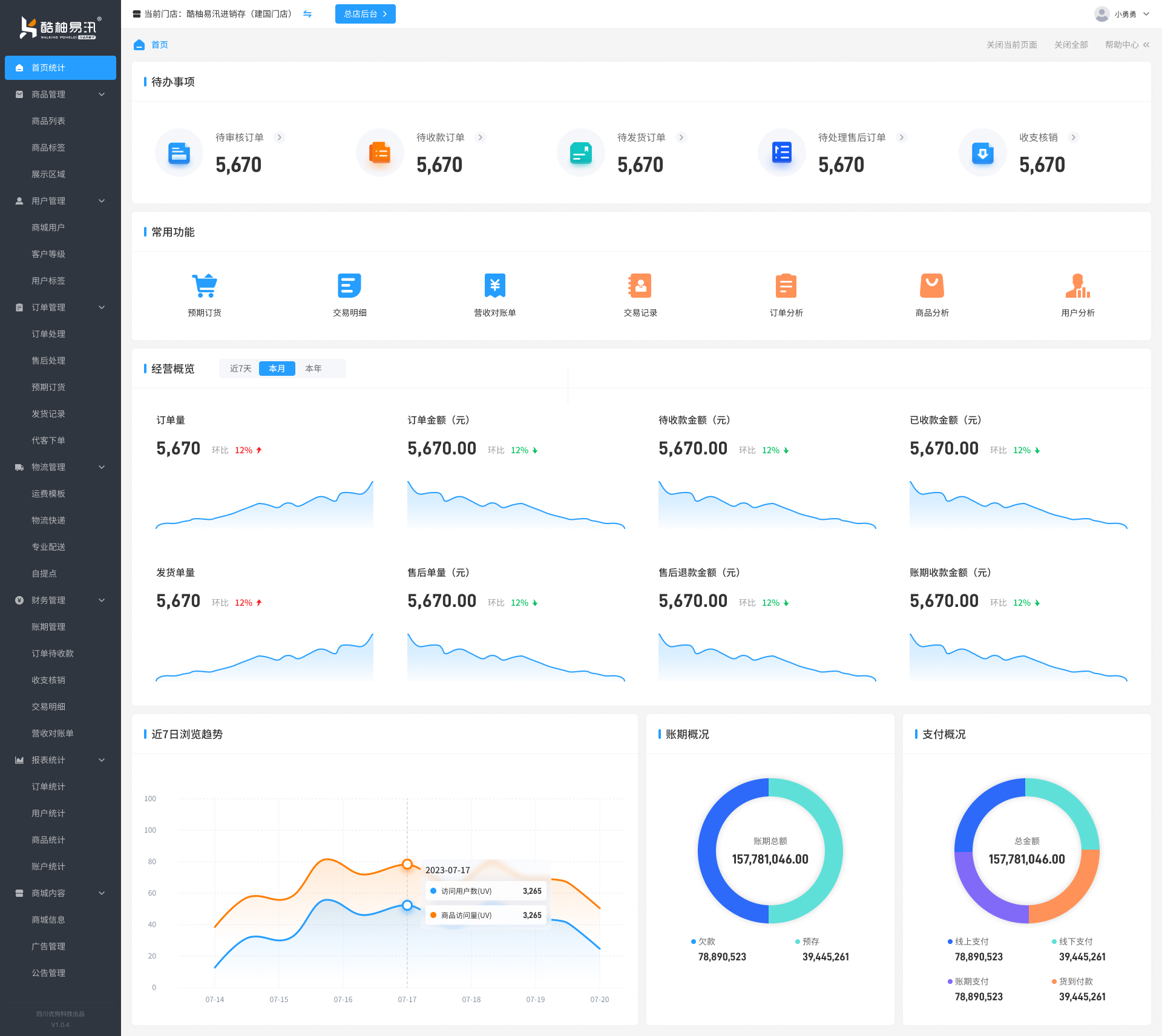Click the 总店后台 button
1162x1036 pixels.
point(365,14)
